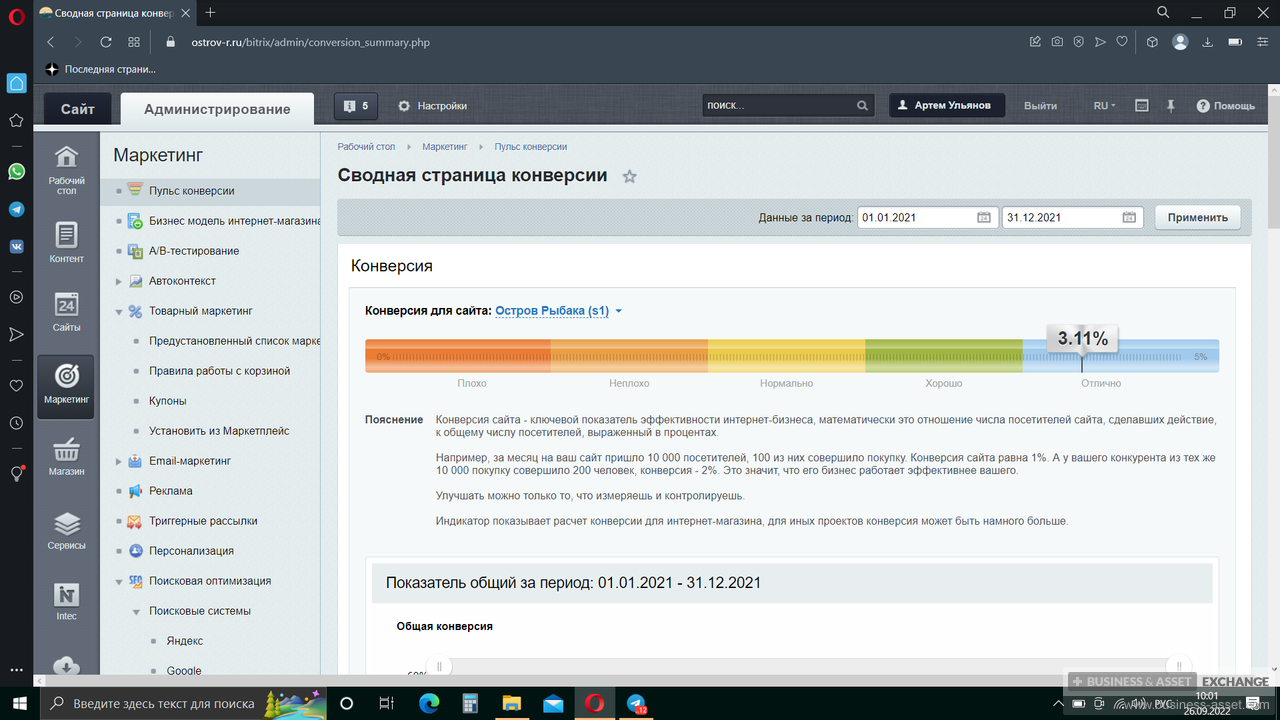The width and height of the screenshot is (1280, 720).
Task: Open calendar picker for start date
Action: (x=983, y=217)
